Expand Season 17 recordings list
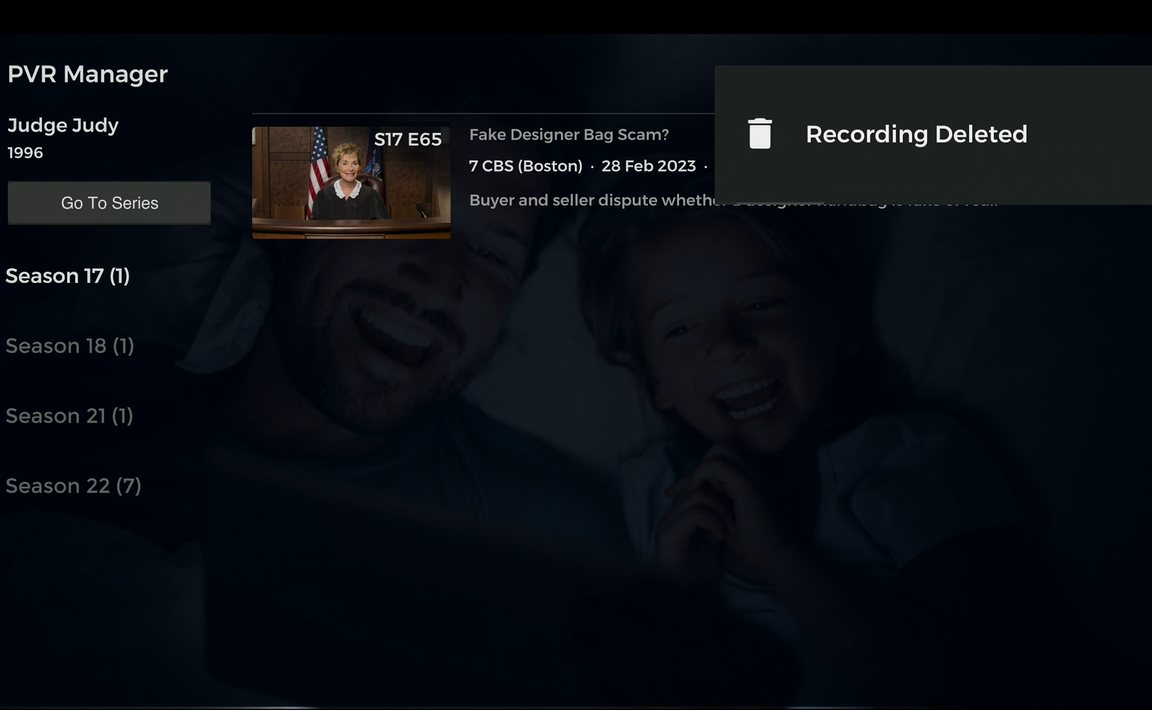This screenshot has width=1152, height=710. click(67, 275)
